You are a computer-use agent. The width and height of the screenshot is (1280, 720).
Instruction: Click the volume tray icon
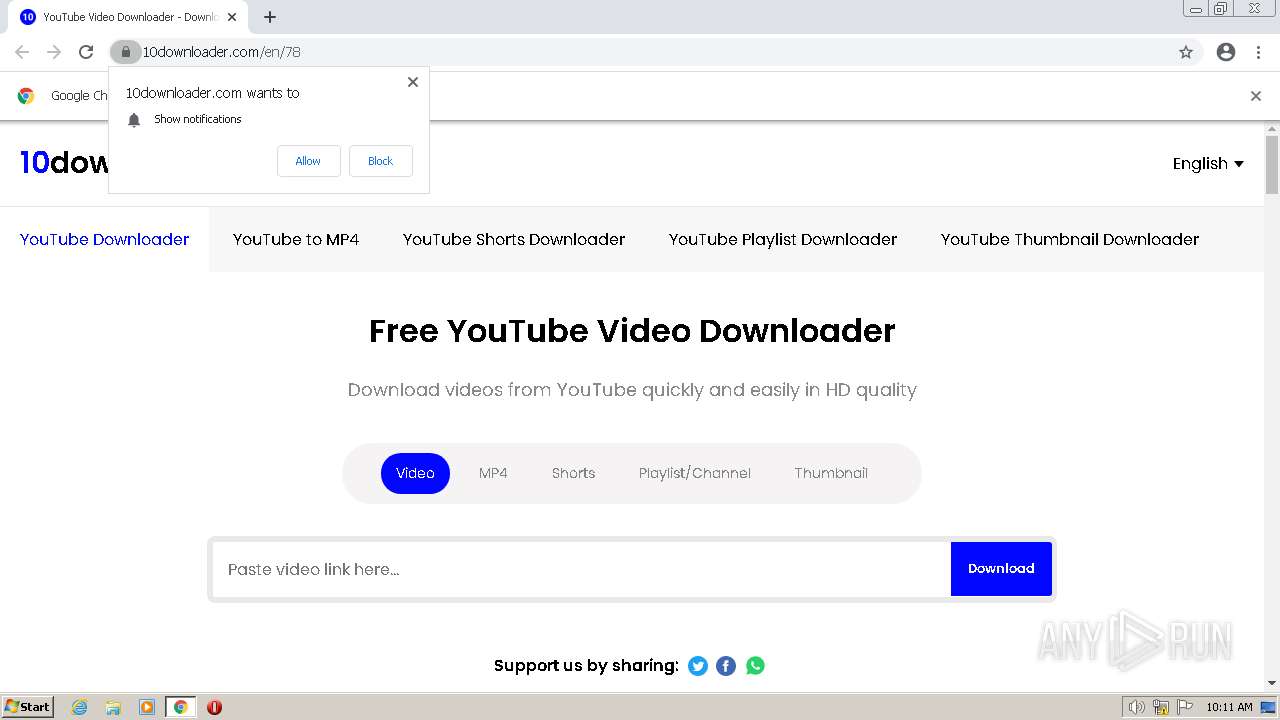tap(1136, 707)
